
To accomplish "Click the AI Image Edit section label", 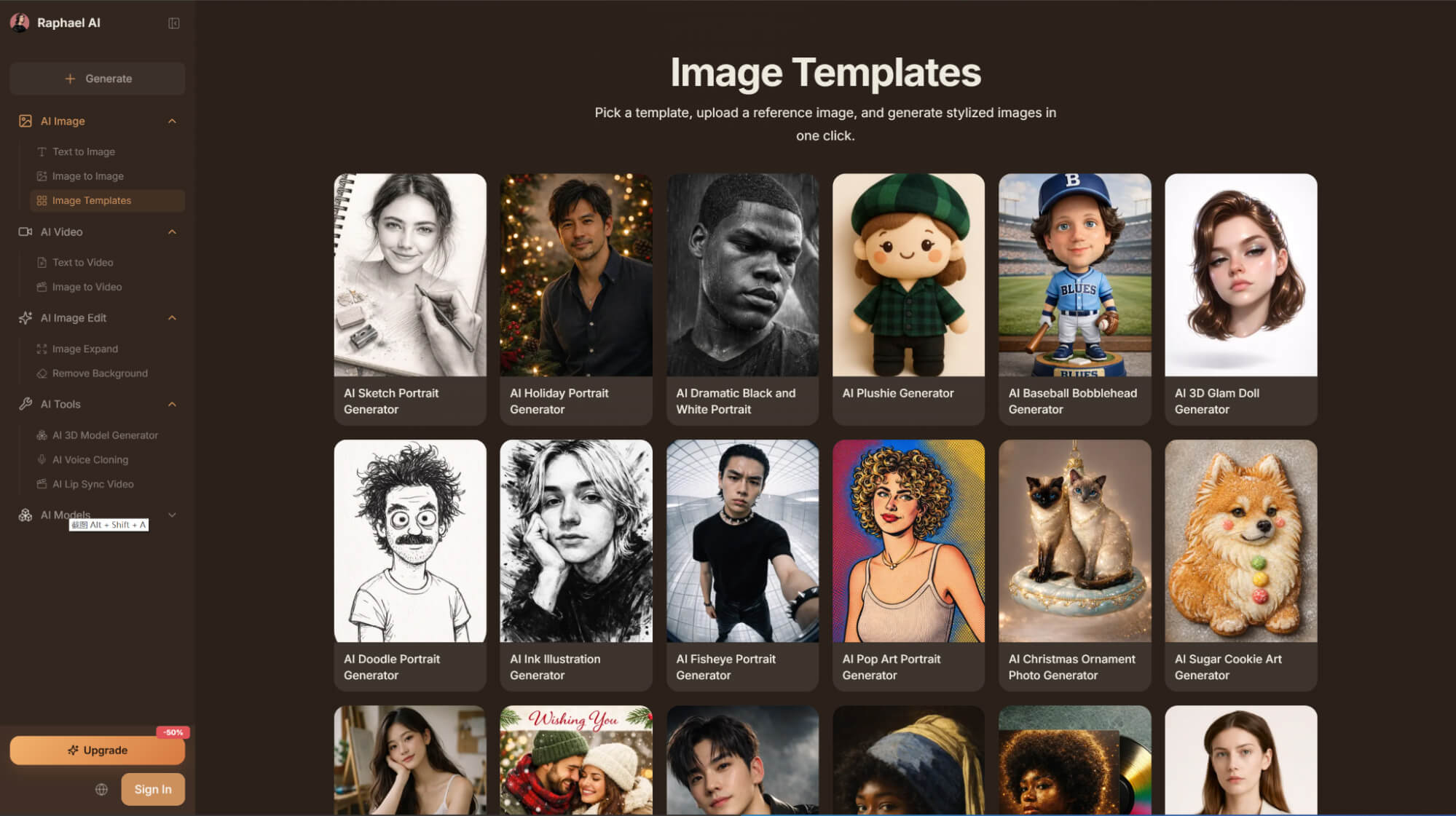I will [x=74, y=317].
